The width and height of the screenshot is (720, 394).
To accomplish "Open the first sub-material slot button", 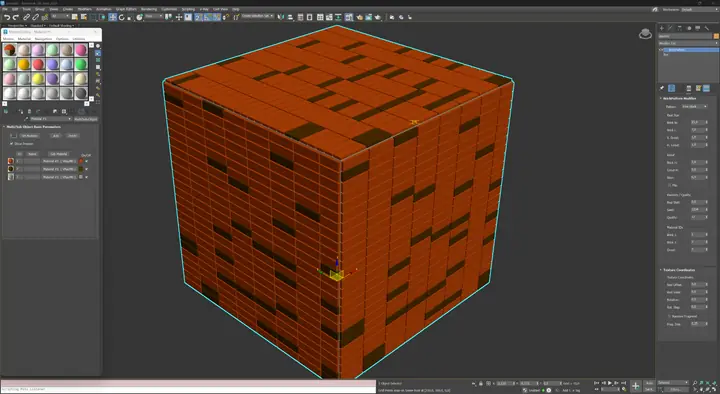I will click(x=59, y=161).
